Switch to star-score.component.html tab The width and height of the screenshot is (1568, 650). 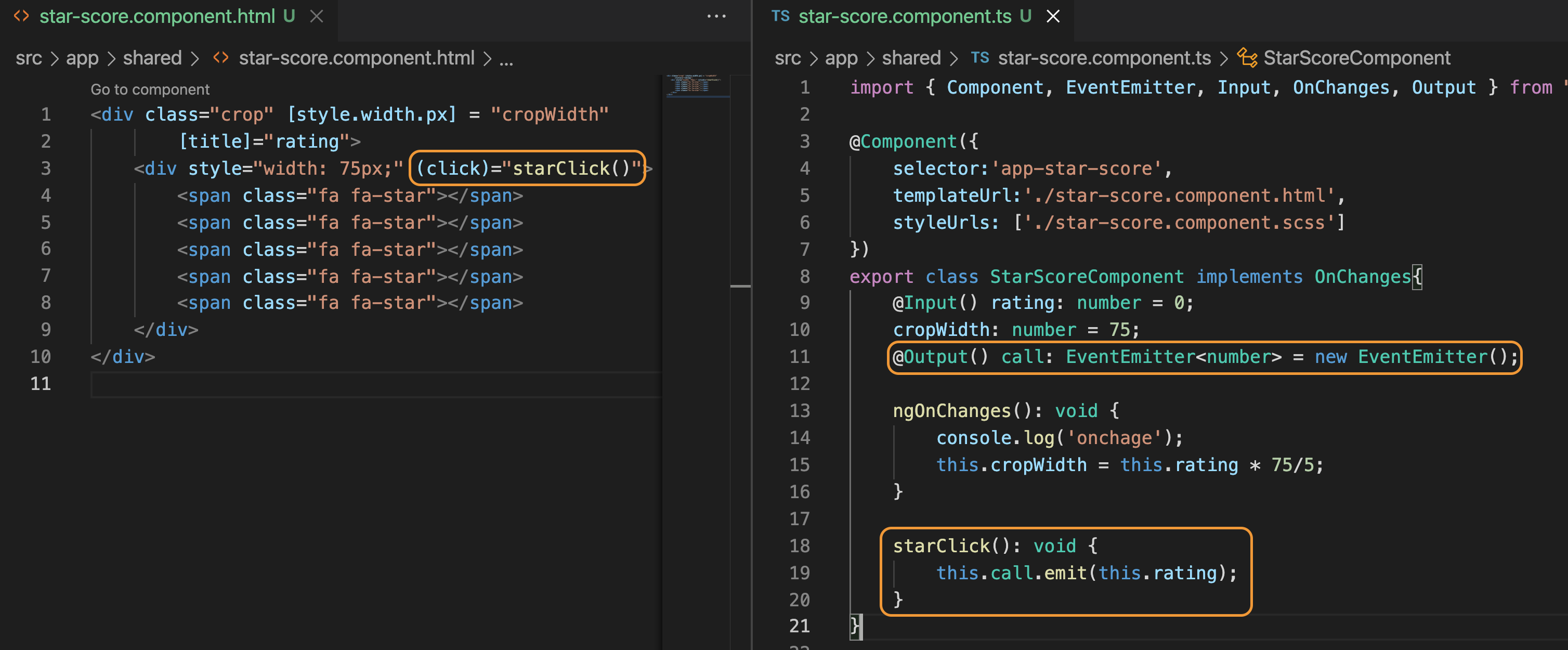click(157, 17)
